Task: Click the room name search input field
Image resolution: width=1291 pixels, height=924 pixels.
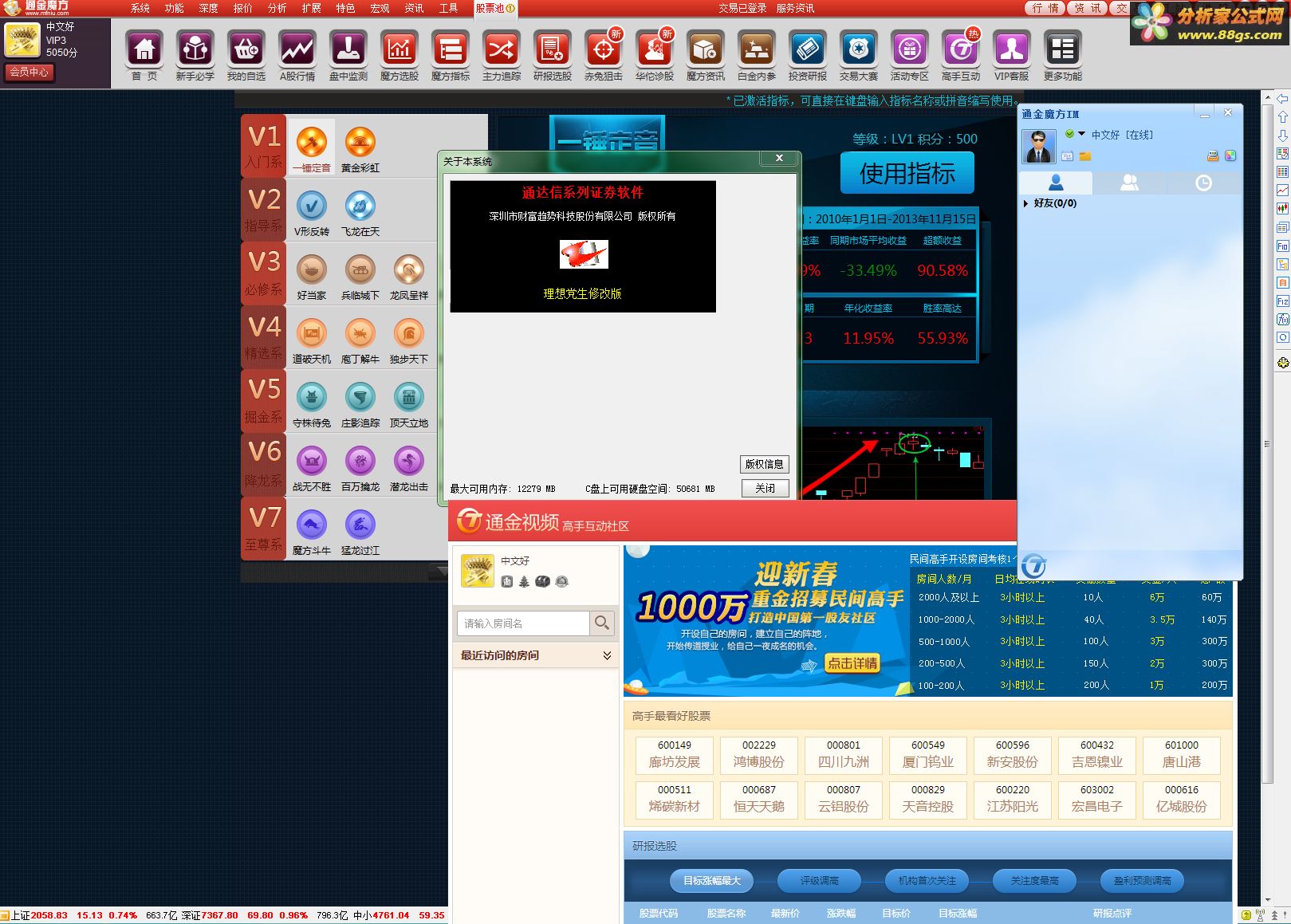Action: coord(522,623)
